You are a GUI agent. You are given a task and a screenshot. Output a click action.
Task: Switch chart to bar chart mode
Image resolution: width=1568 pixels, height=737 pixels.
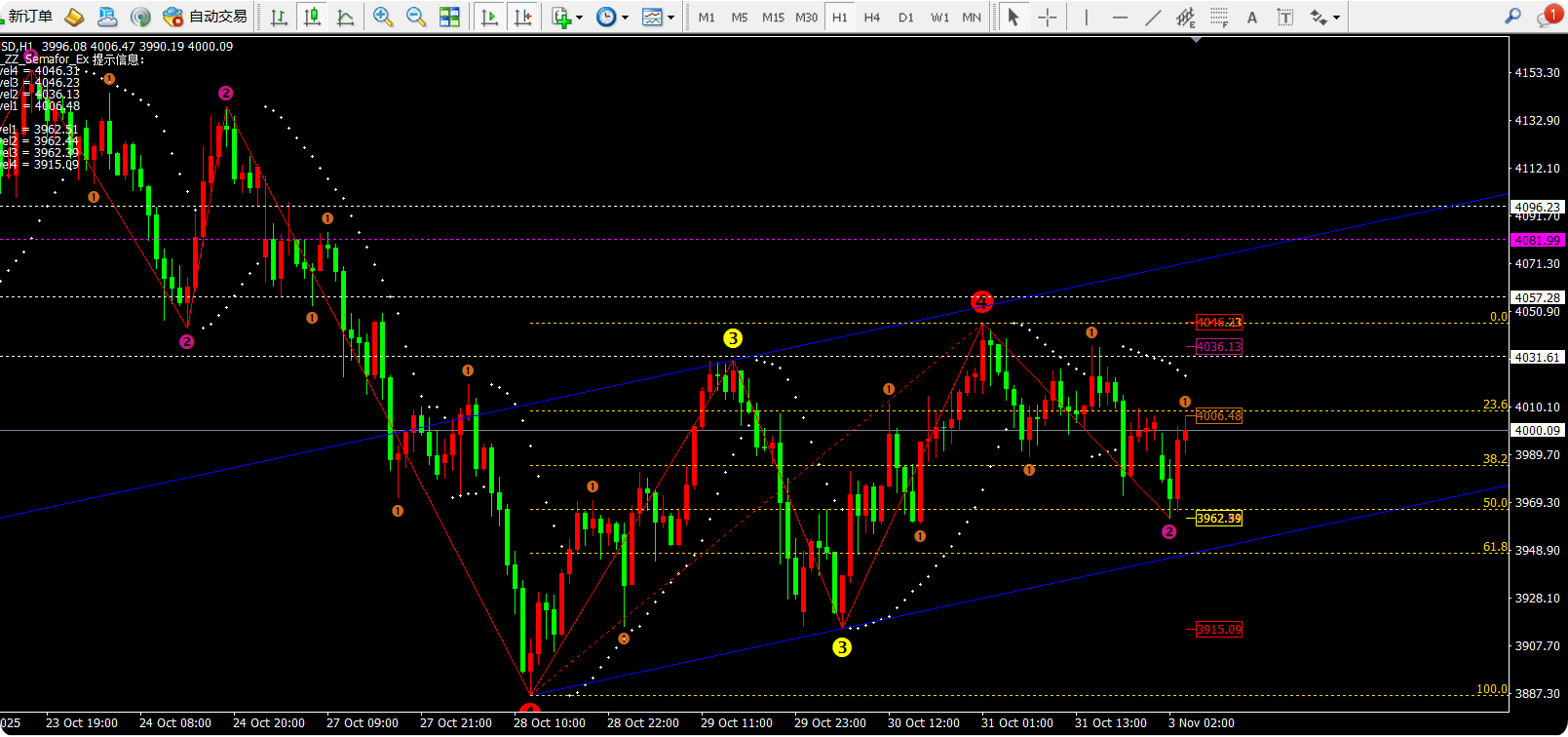tap(279, 17)
